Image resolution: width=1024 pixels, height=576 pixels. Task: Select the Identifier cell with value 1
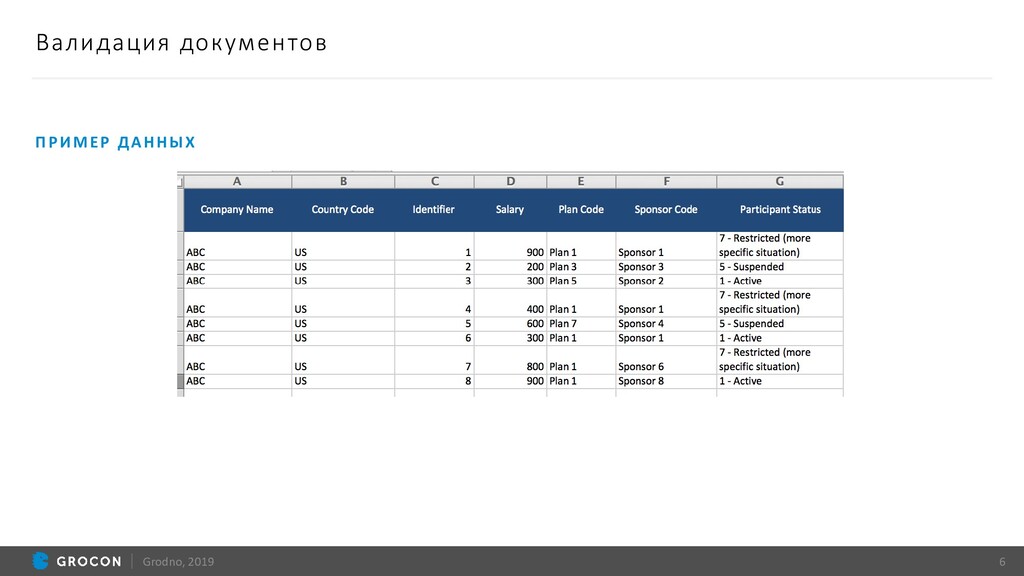point(434,246)
